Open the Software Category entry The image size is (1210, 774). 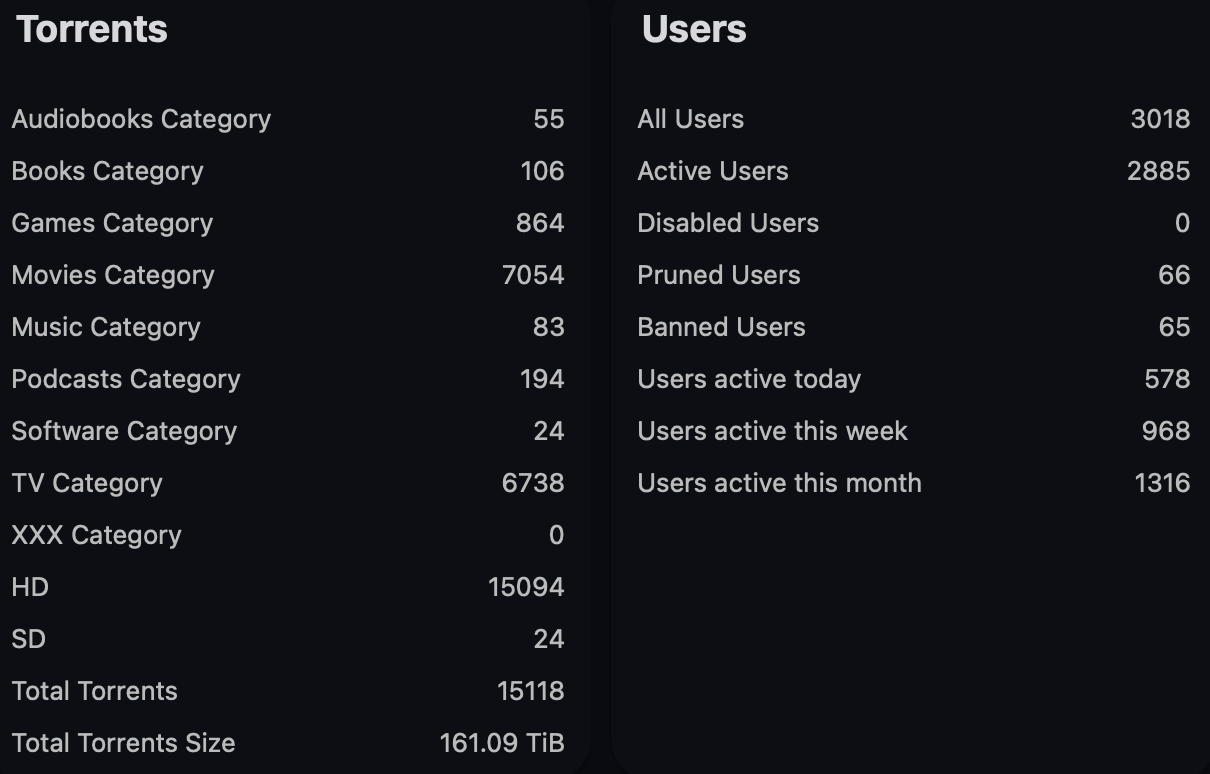124,431
